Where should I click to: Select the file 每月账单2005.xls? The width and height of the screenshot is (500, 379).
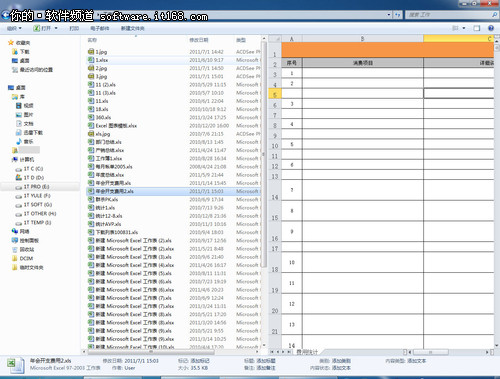pyautogui.click(x=110, y=167)
